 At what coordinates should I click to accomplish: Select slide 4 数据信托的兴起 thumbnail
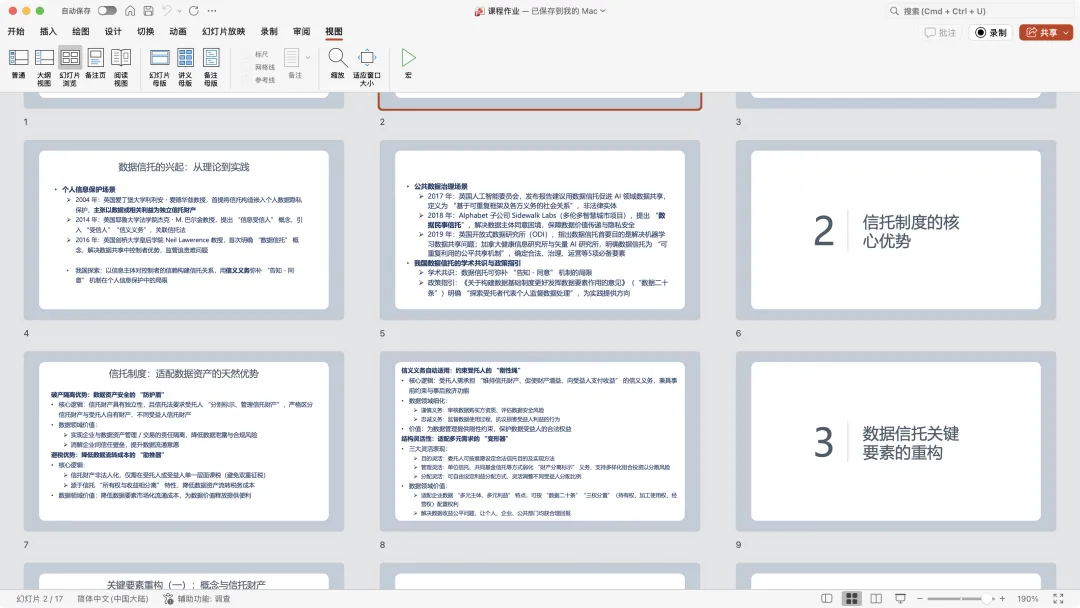tap(184, 230)
